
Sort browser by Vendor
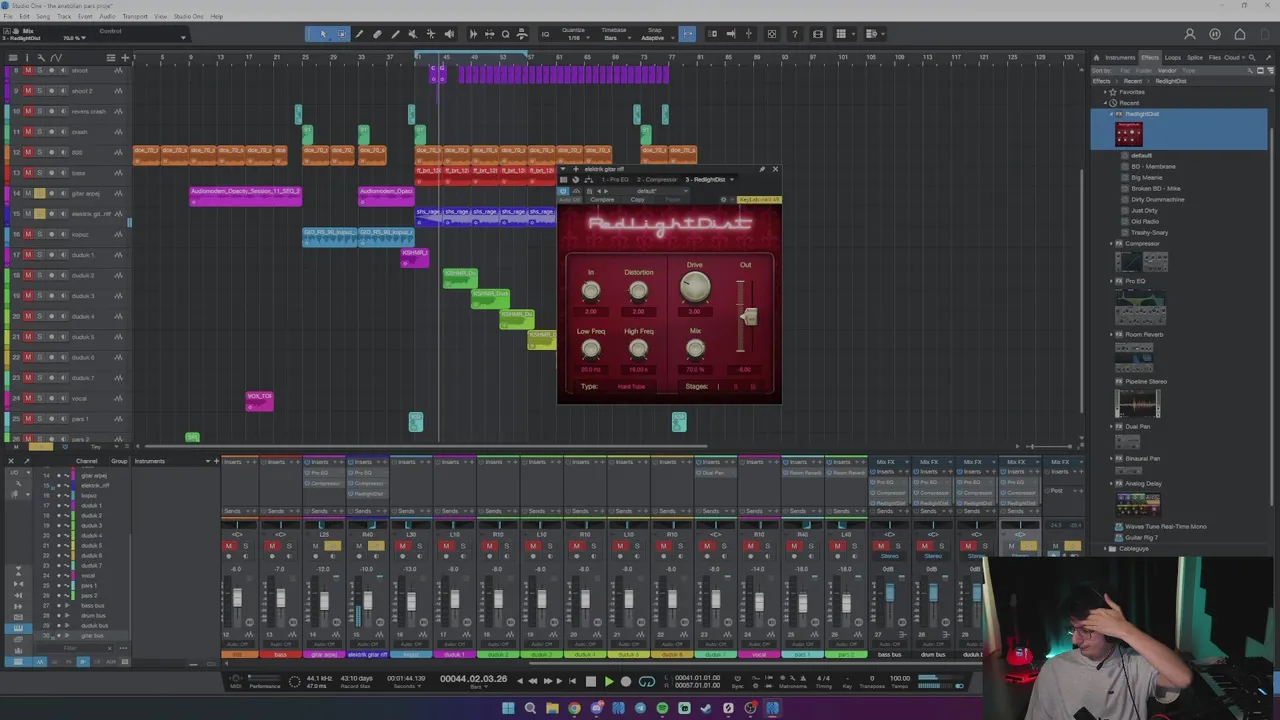1166,71
